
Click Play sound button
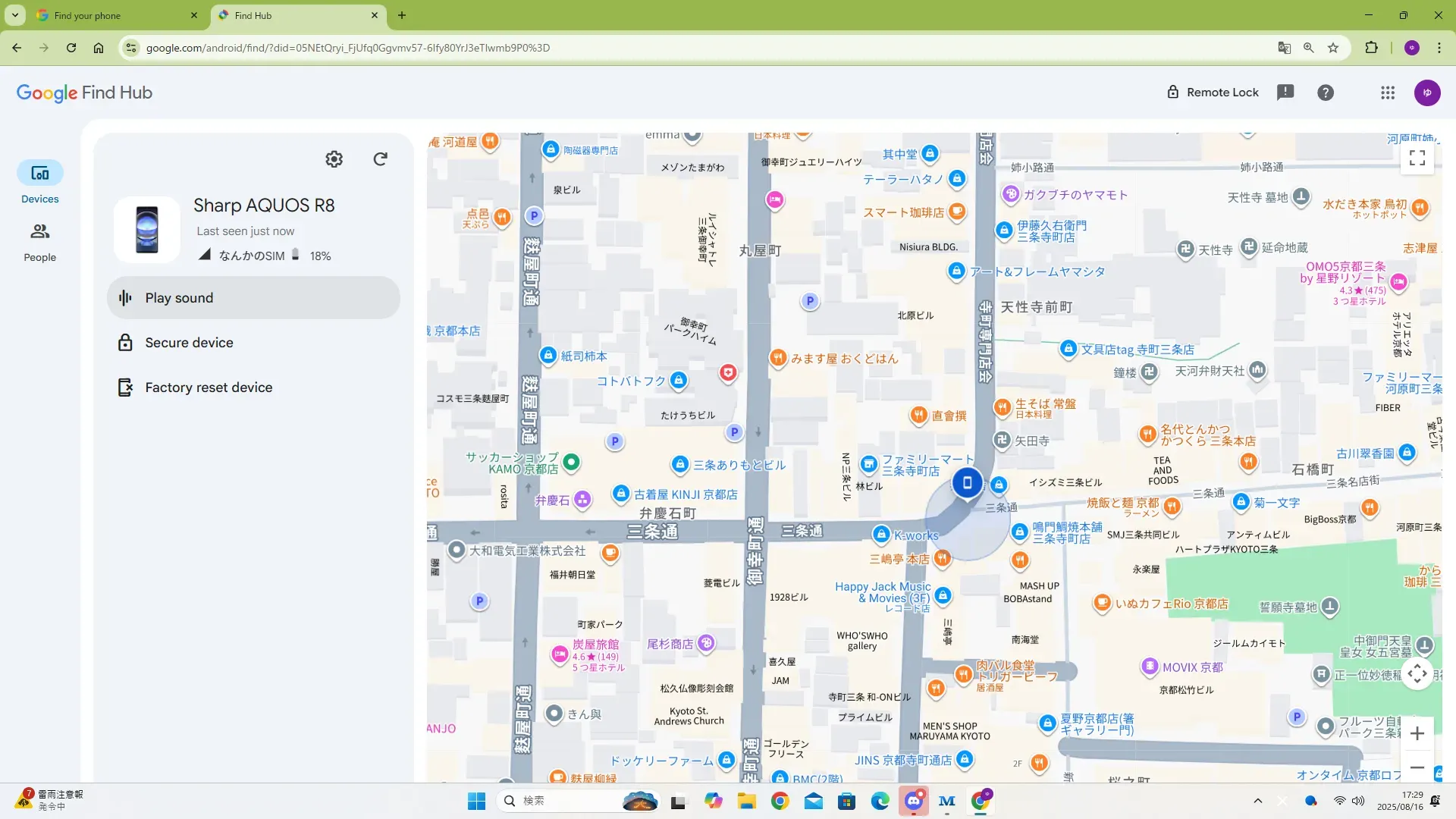point(253,298)
